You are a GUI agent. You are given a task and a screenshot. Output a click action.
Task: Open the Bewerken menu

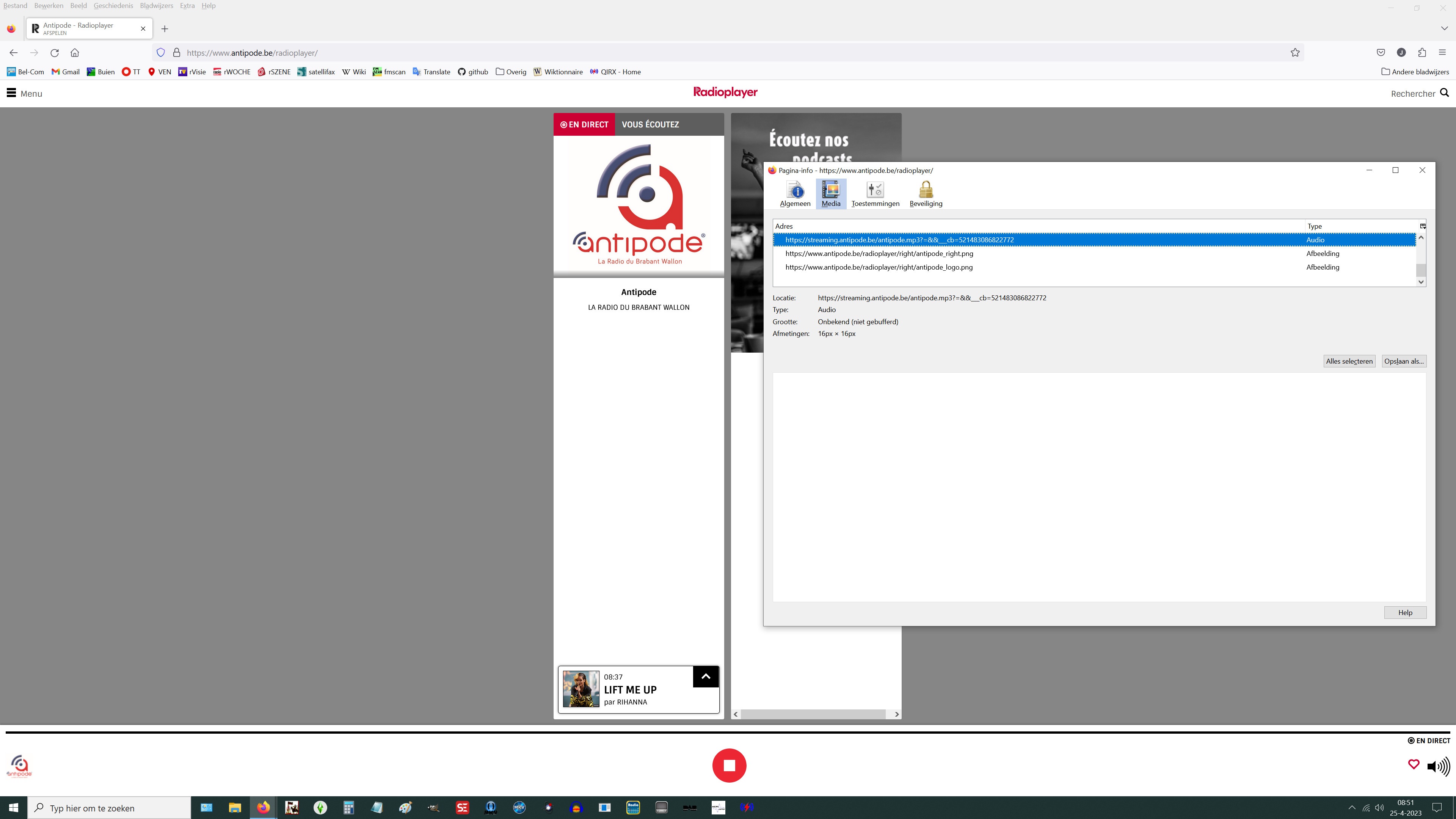coord(49,6)
